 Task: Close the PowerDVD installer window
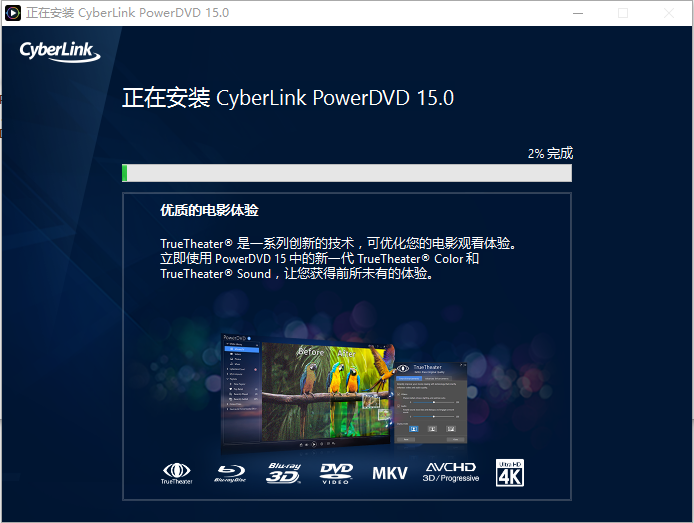pyautogui.click(x=669, y=13)
